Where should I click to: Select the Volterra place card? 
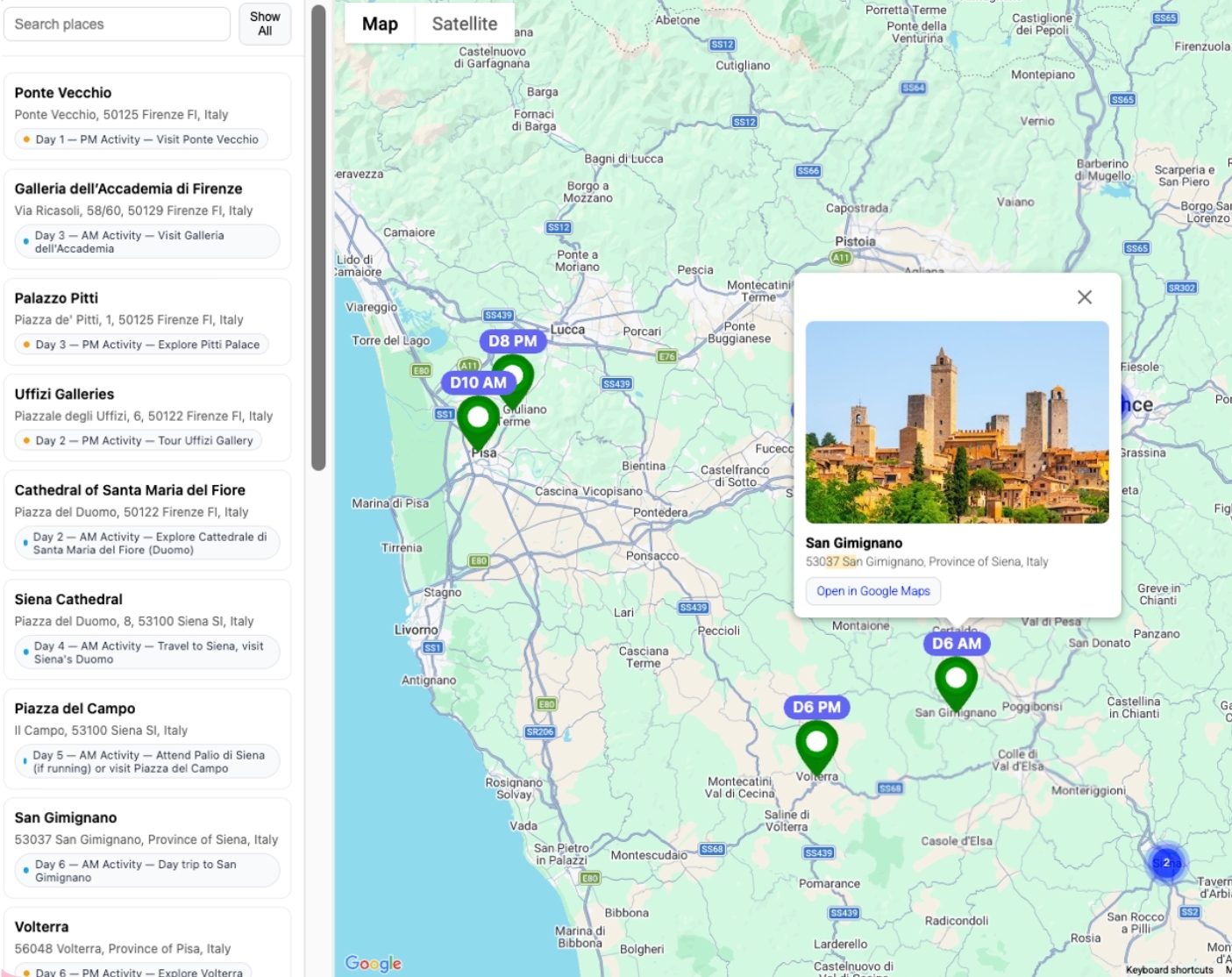pos(147,943)
